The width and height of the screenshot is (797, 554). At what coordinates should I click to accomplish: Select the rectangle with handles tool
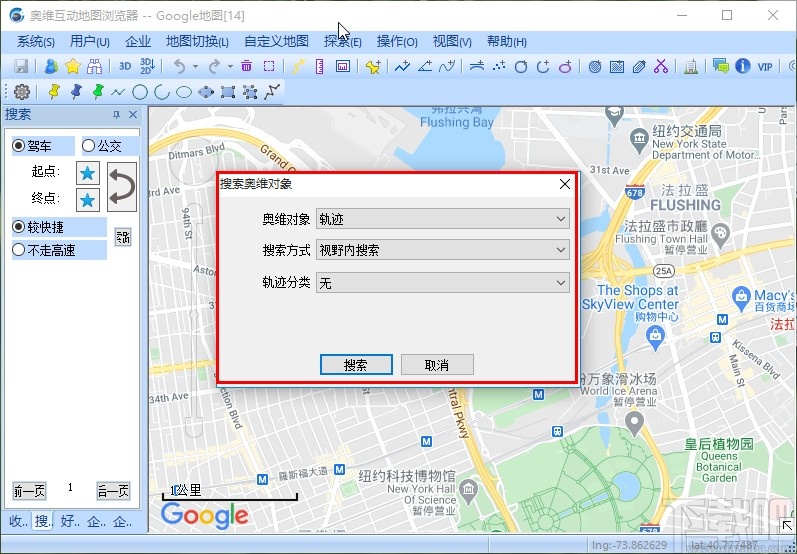tap(228, 92)
